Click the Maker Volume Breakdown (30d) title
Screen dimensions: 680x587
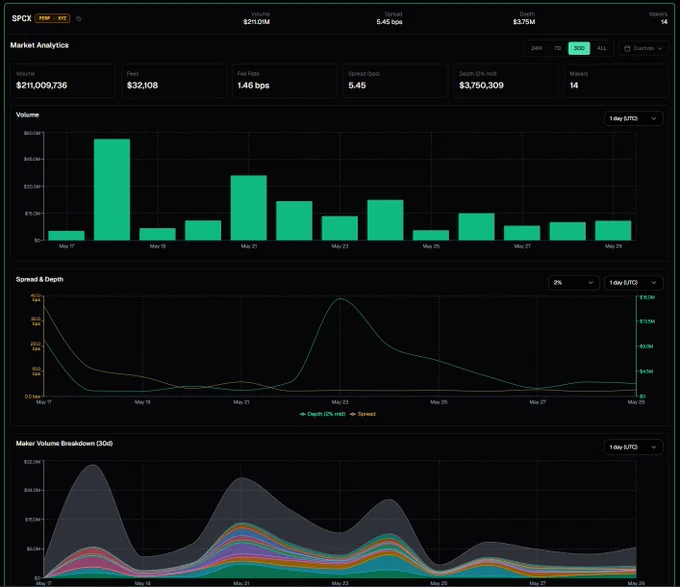[64, 443]
